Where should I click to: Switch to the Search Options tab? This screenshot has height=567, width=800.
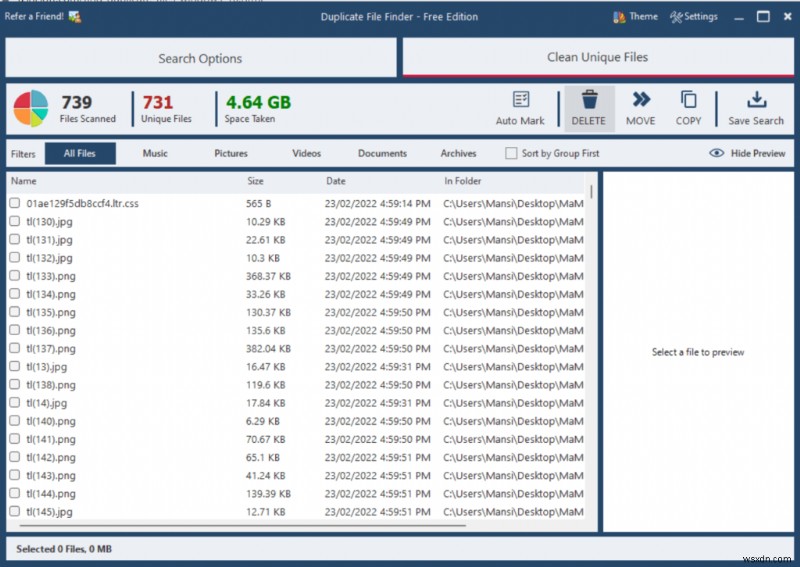200,58
